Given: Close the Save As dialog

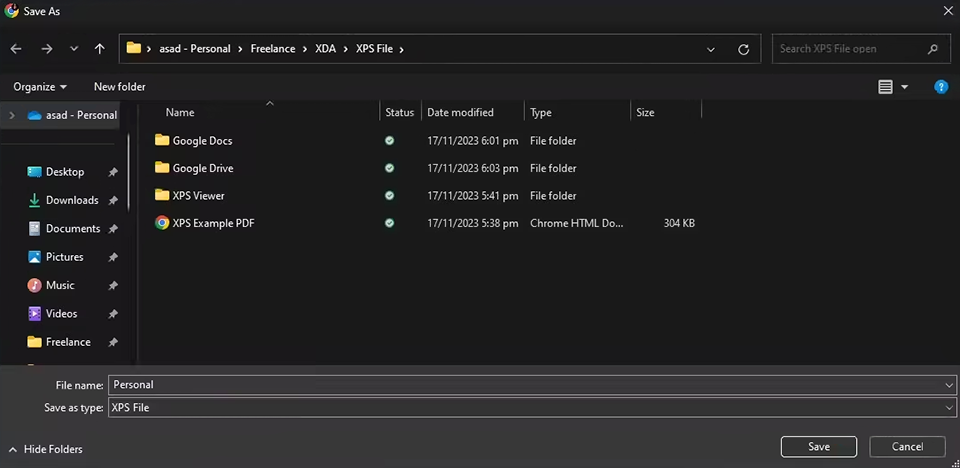Looking at the screenshot, I should click(948, 10).
